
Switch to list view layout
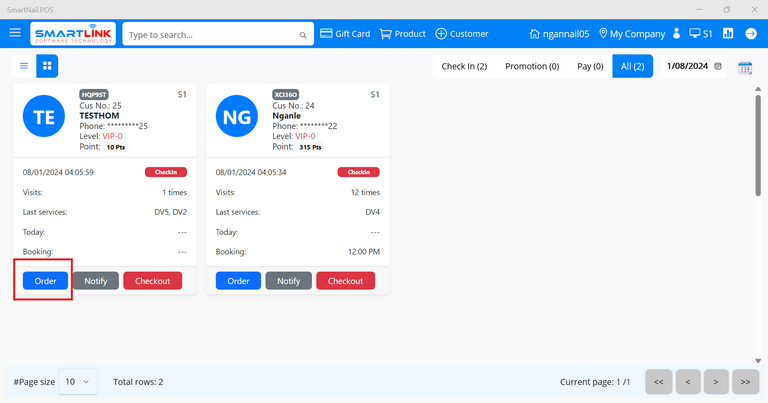point(24,66)
